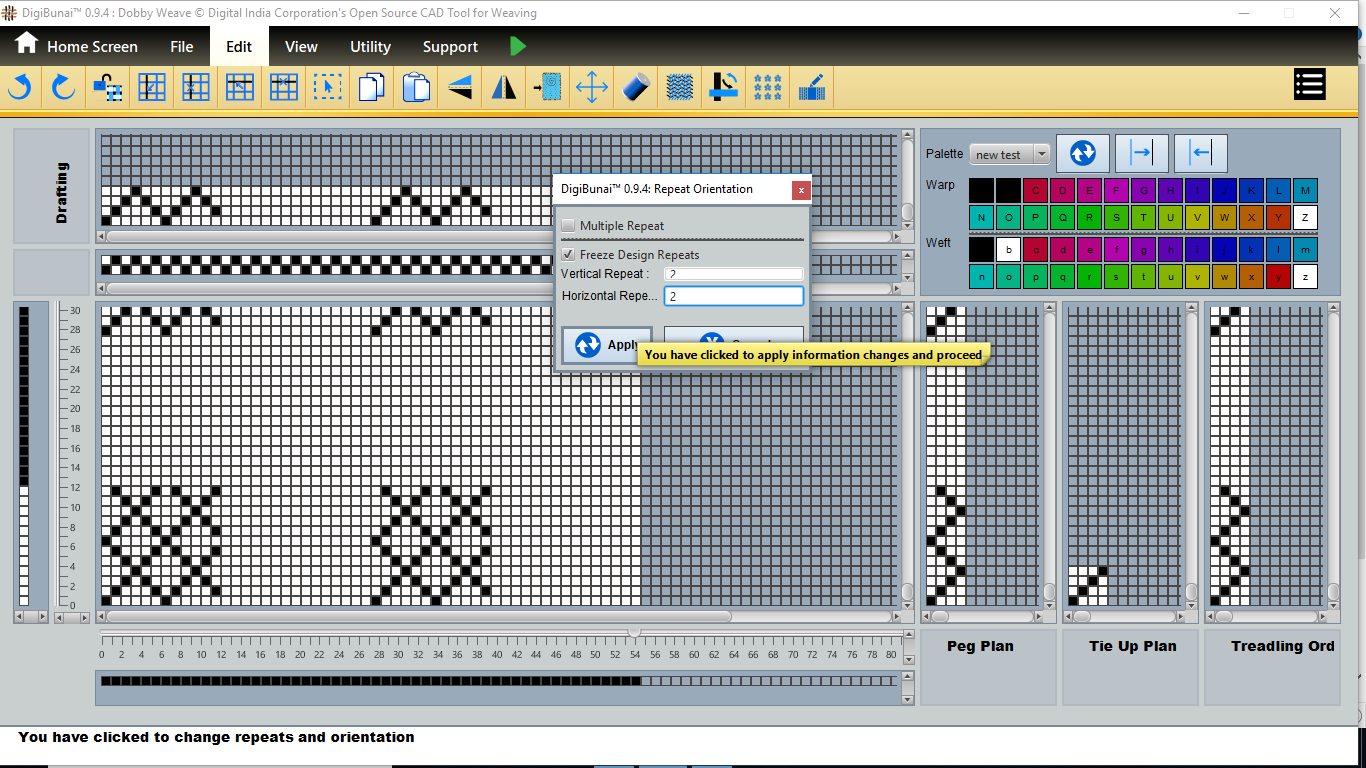Uncheck Freeze Design Repeats checkbox
This screenshot has height=768, width=1366.
pos(569,255)
